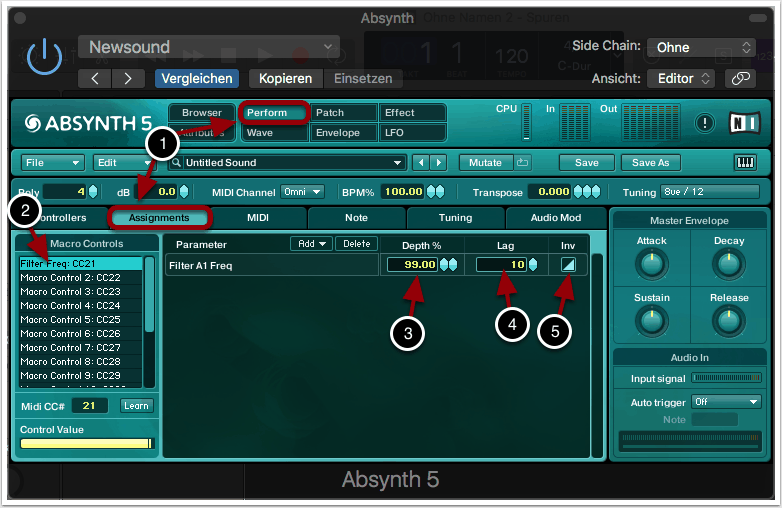Open the Audio Mod tab
This screenshot has height=508, width=782.
coord(555,217)
